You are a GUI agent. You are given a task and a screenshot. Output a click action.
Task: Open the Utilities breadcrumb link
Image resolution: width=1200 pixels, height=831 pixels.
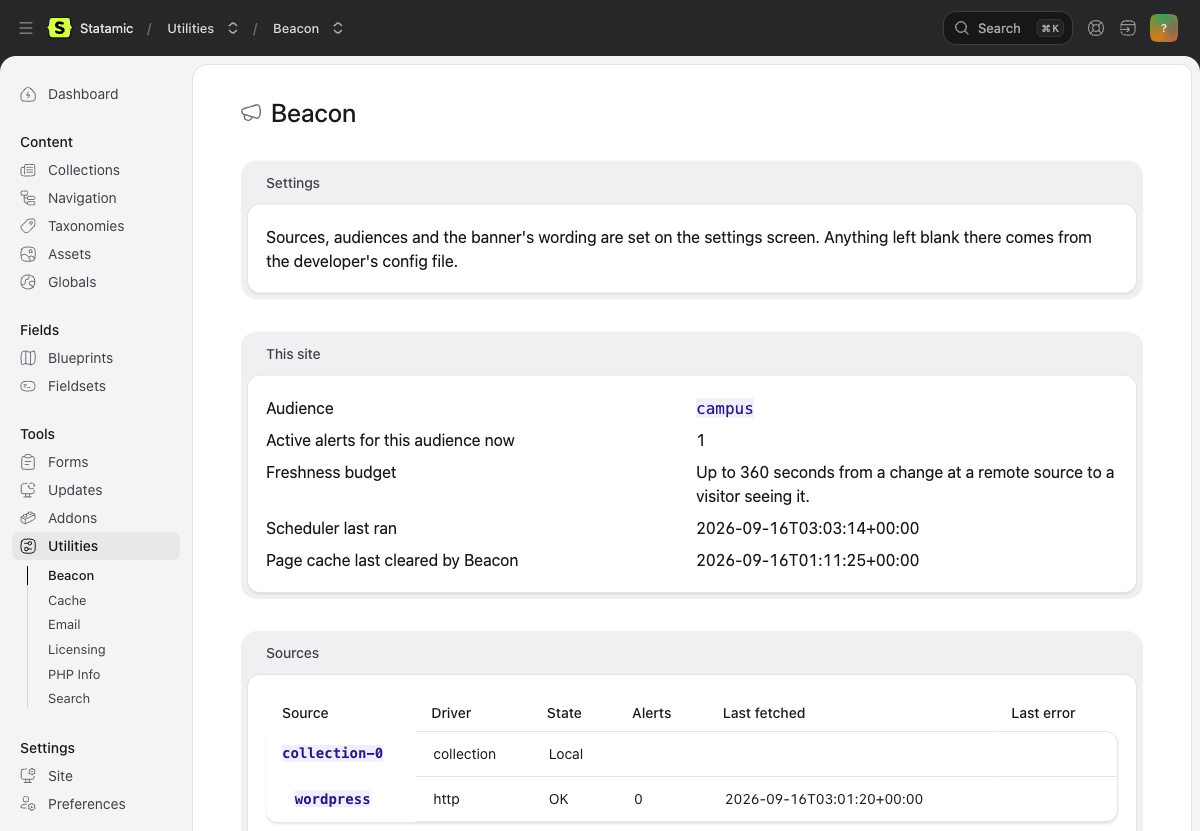coord(190,28)
